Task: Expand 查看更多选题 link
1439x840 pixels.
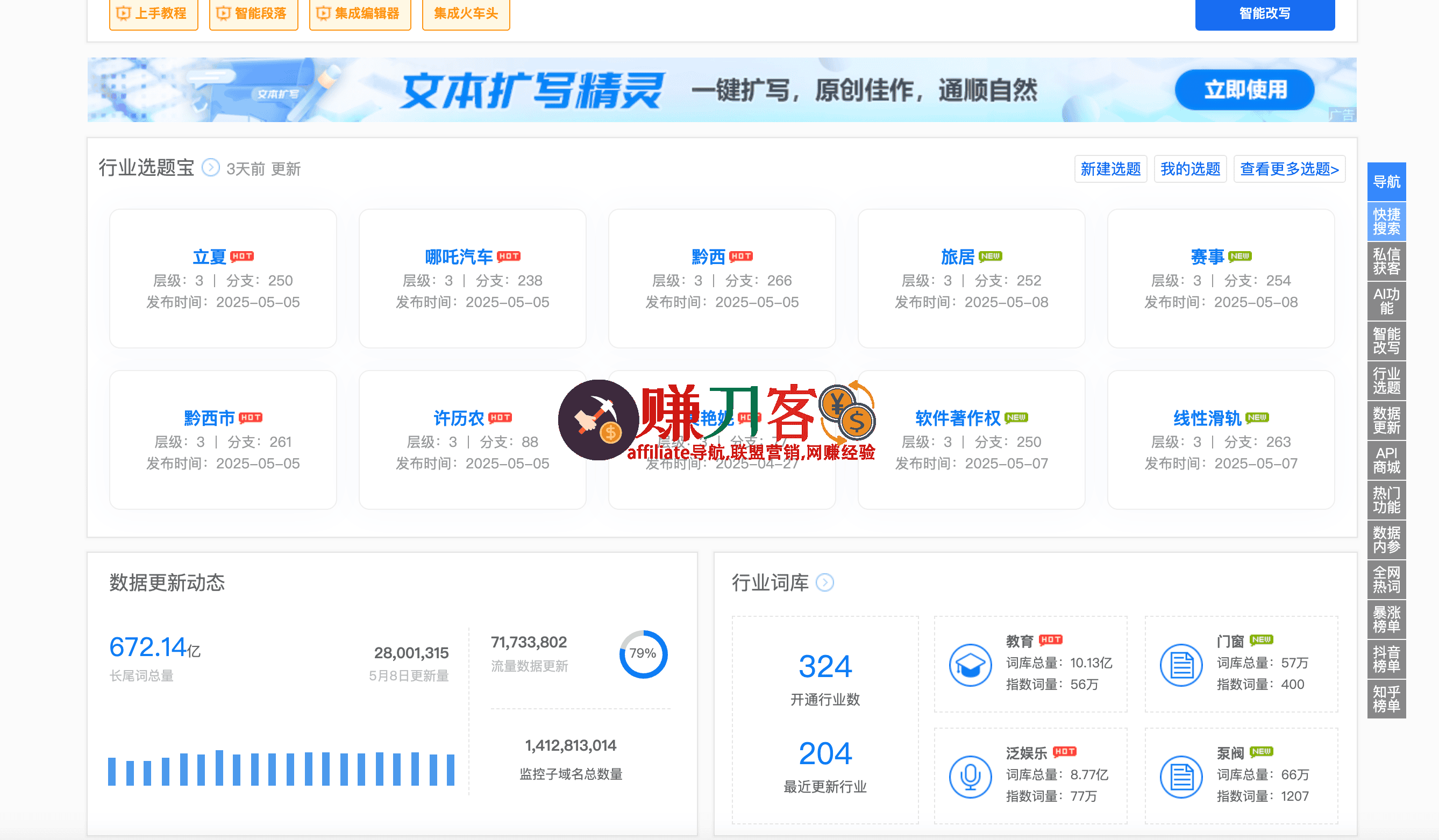Action: [1289, 169]
